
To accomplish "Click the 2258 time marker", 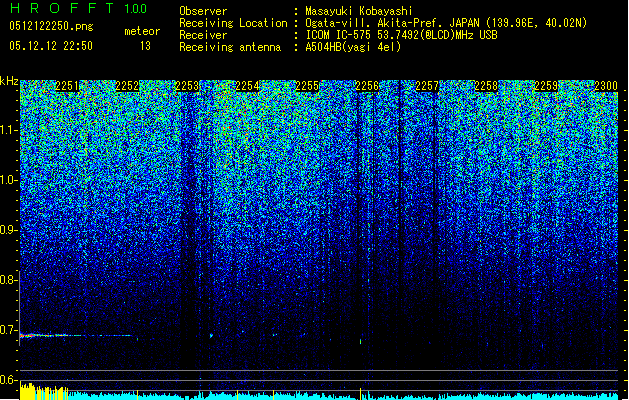I will click(x=486, y=86).
